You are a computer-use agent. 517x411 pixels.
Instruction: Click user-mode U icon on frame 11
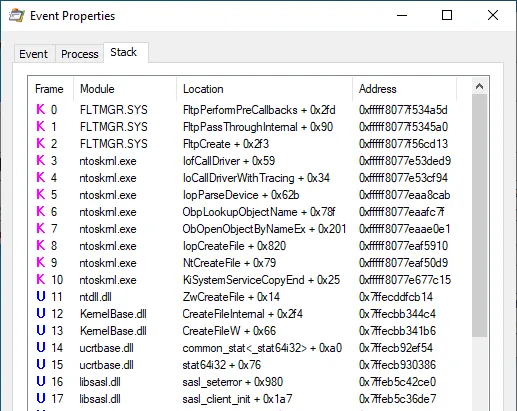(x=41, y=296)
